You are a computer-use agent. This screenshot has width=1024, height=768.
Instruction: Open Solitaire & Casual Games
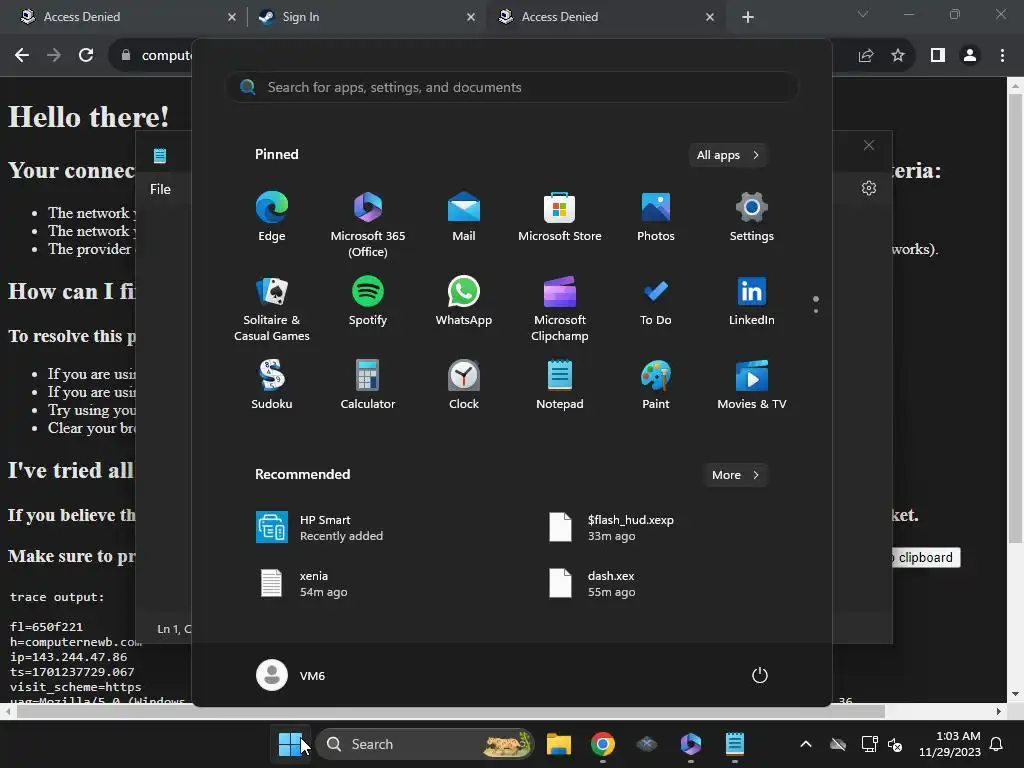pos(272,308)
